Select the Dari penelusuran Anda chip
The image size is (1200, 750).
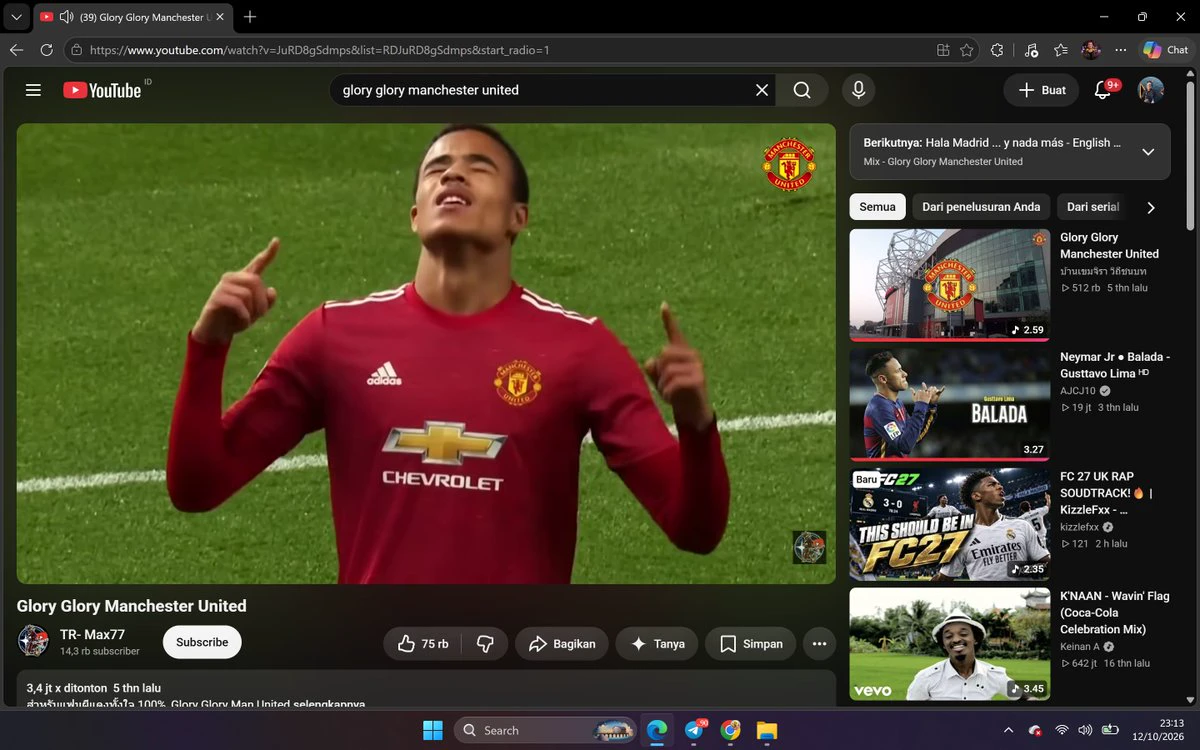click(x=981, y=207)
